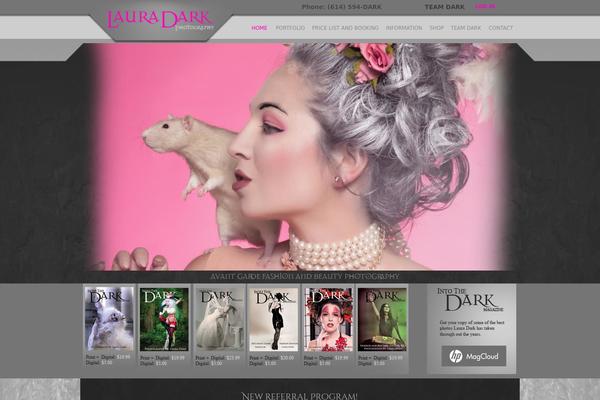This screenshot has height=400, width=600.
Task: Select sixth magazine cover with green background
Action: 382,319
